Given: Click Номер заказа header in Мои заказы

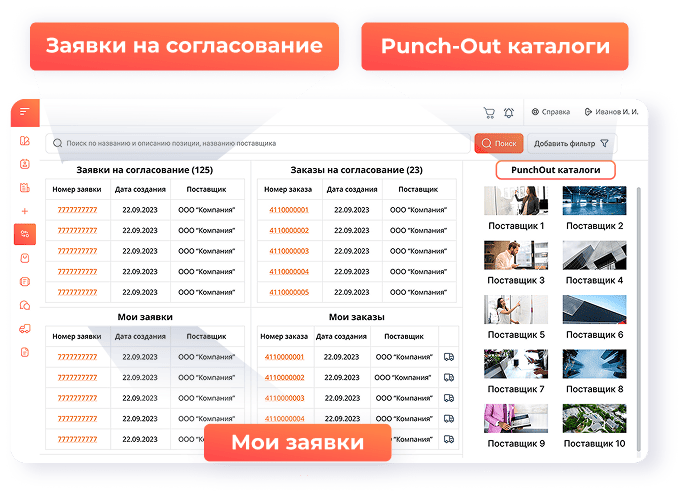Looking at the screenshot, I should tap(284, 336).
